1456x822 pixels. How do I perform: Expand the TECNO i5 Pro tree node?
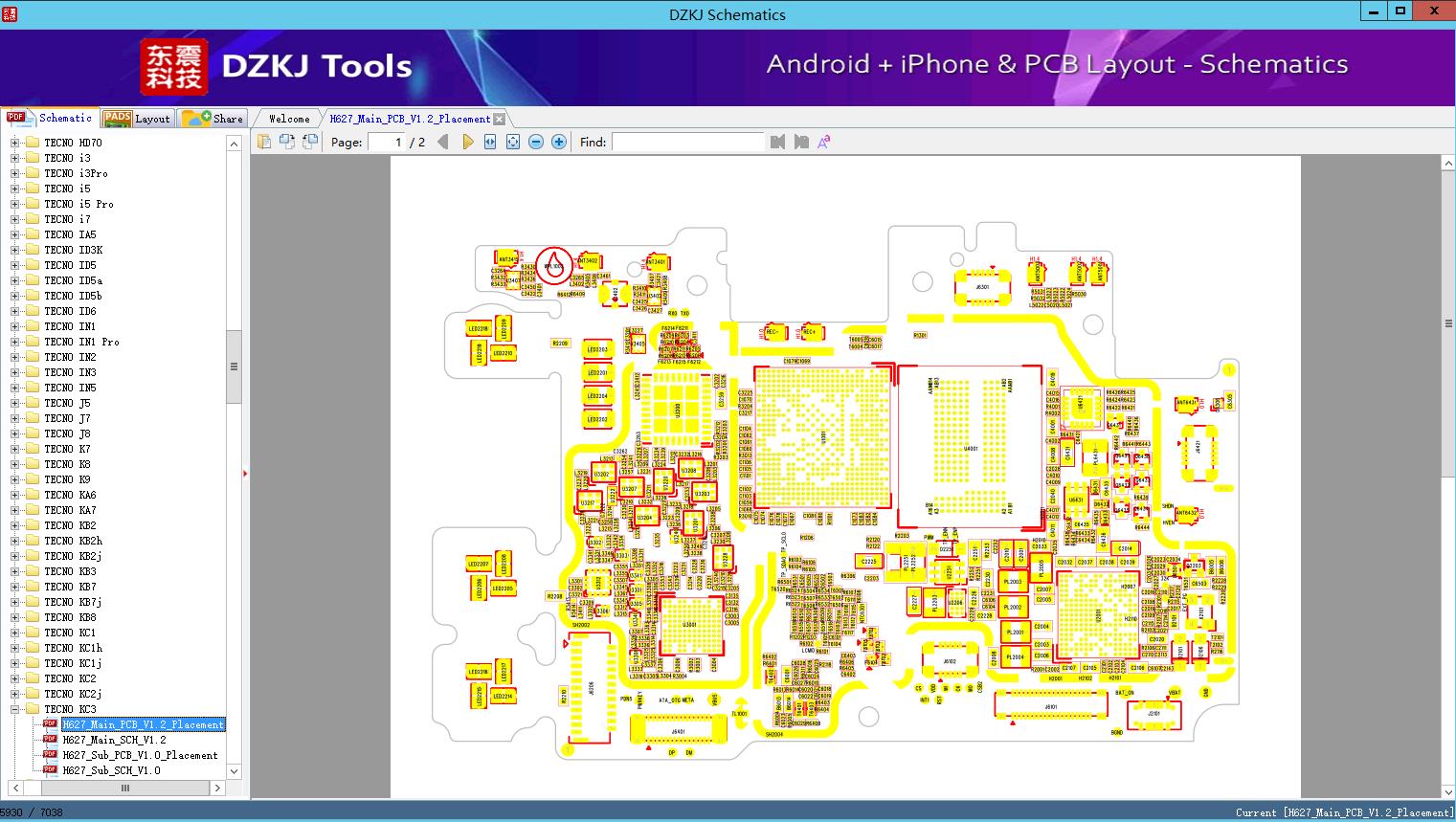click(14, 204)
